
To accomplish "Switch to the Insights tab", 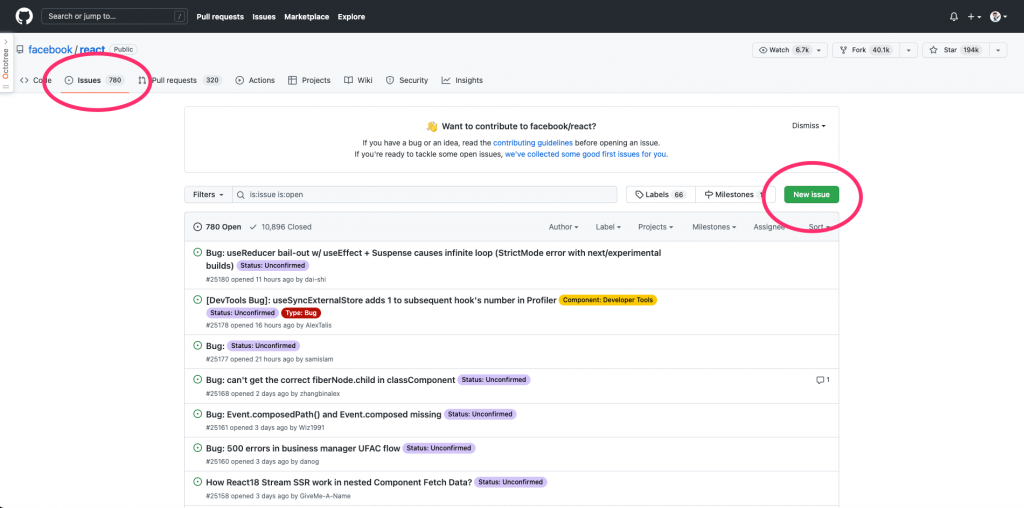I will coord(462,80).
